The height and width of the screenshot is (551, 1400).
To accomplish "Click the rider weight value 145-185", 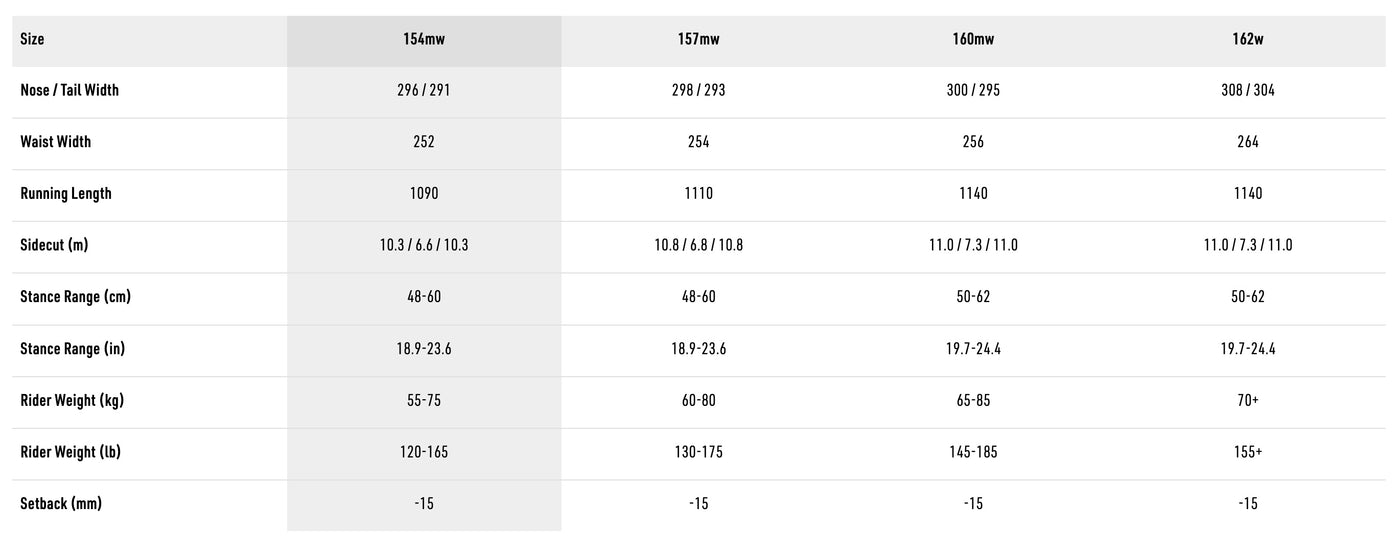I will click(x=973, y=452).
